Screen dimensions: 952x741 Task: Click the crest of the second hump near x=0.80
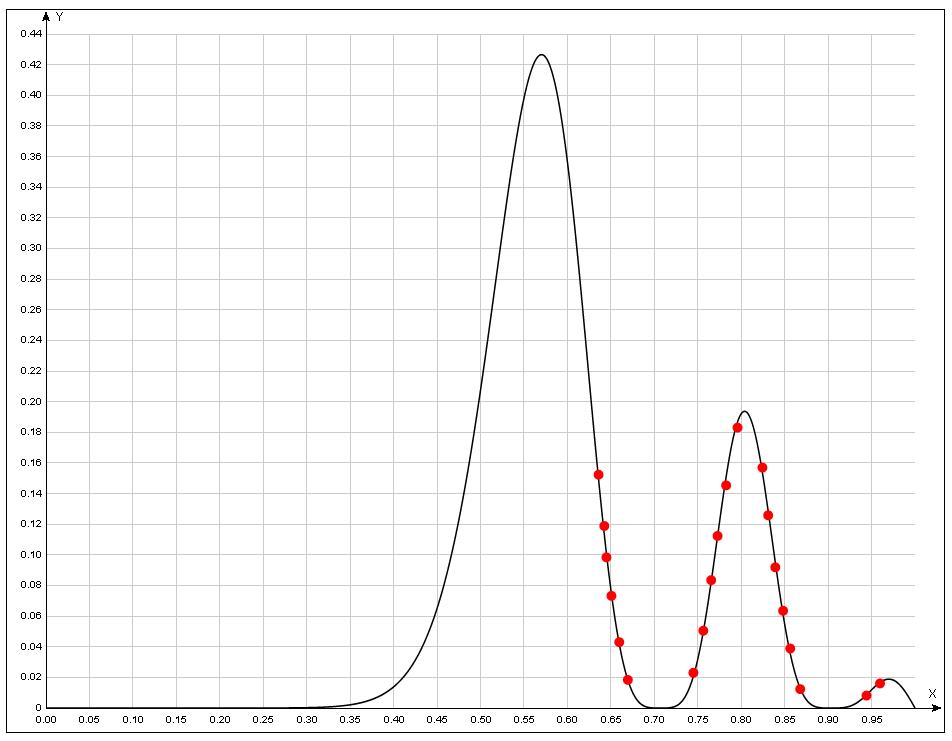744,411
